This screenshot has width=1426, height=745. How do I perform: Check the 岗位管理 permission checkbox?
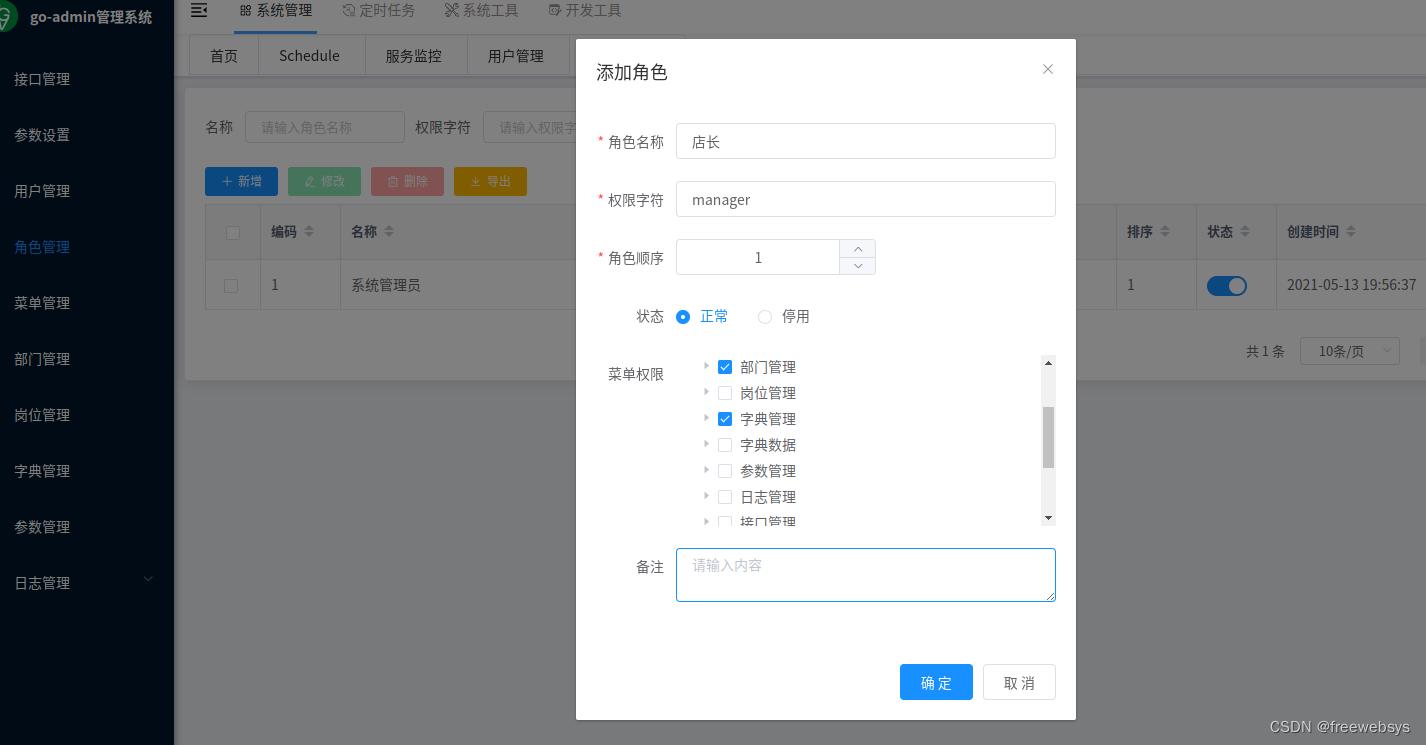(x=725, y=393)
